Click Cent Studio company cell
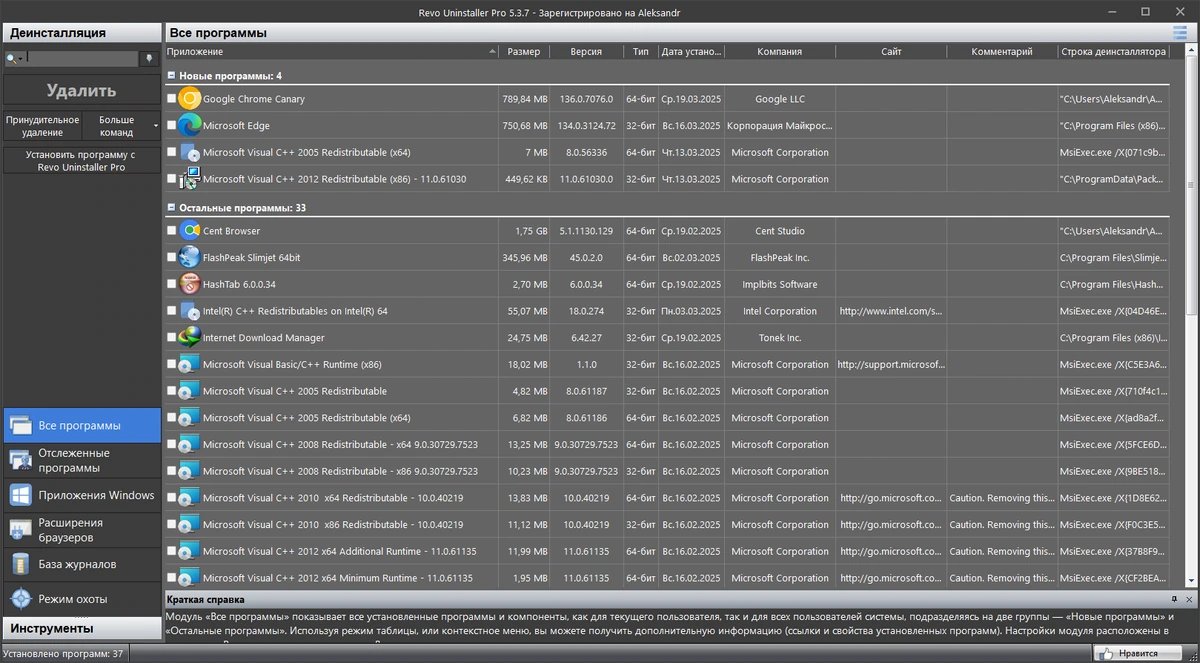The image size is (1200, 663). tap(780, 231)
